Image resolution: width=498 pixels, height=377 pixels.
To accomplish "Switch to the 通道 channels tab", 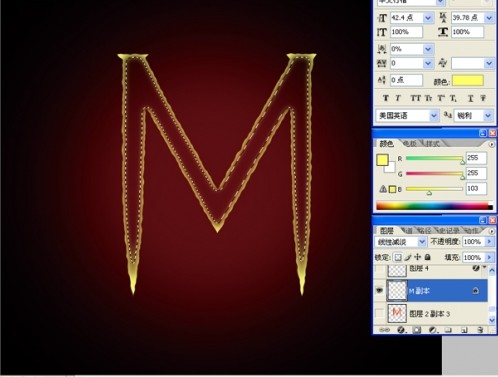I will coord(407,230).
